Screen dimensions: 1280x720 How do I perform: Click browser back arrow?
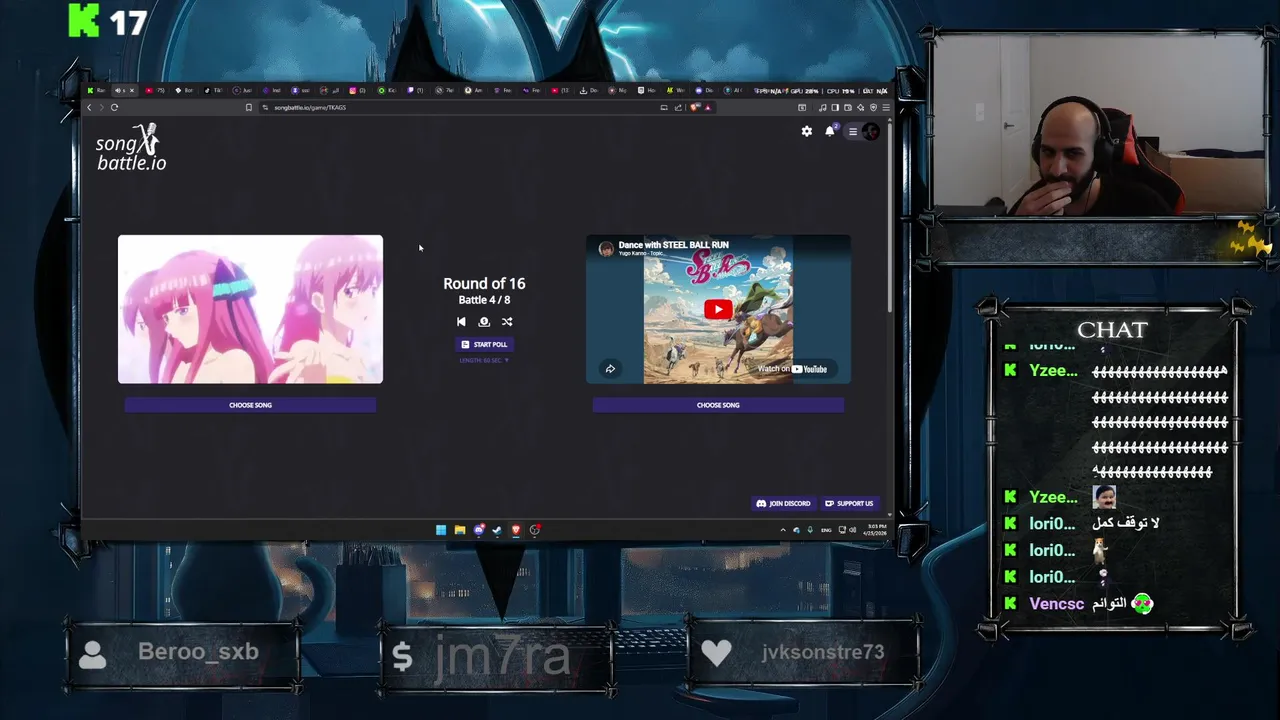[89, 107]
